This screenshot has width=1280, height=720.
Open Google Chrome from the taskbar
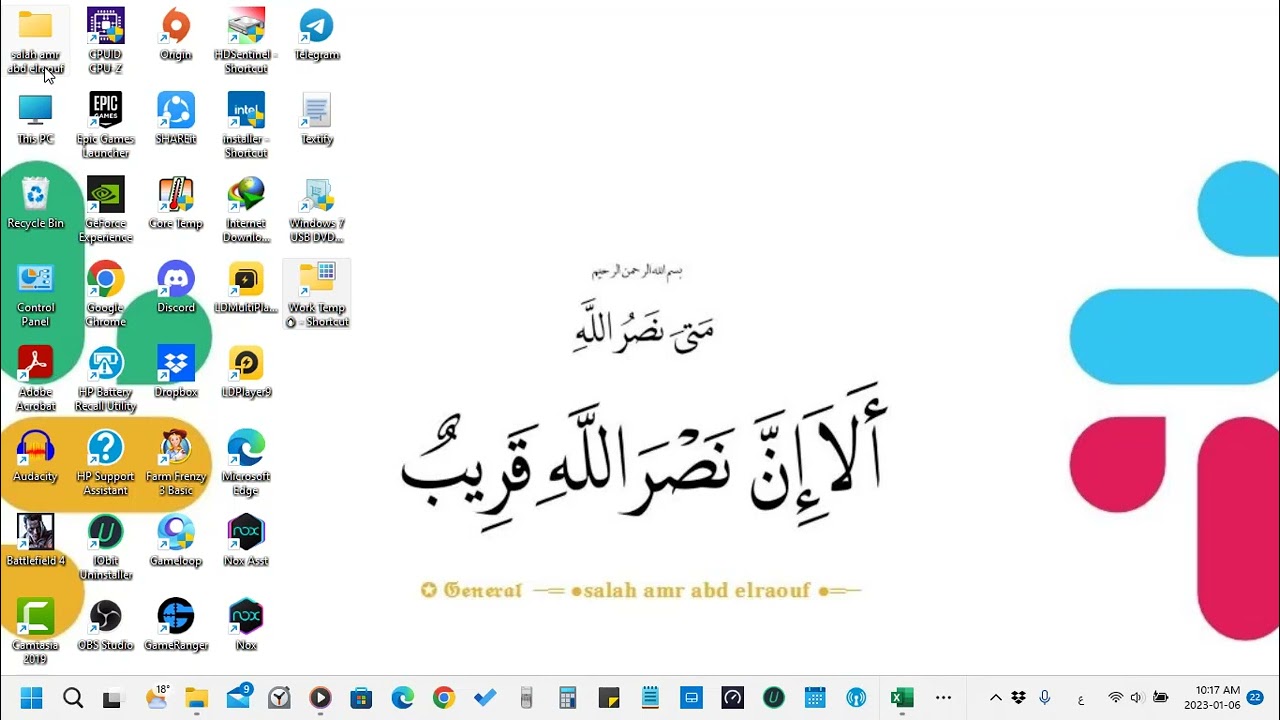444,698
